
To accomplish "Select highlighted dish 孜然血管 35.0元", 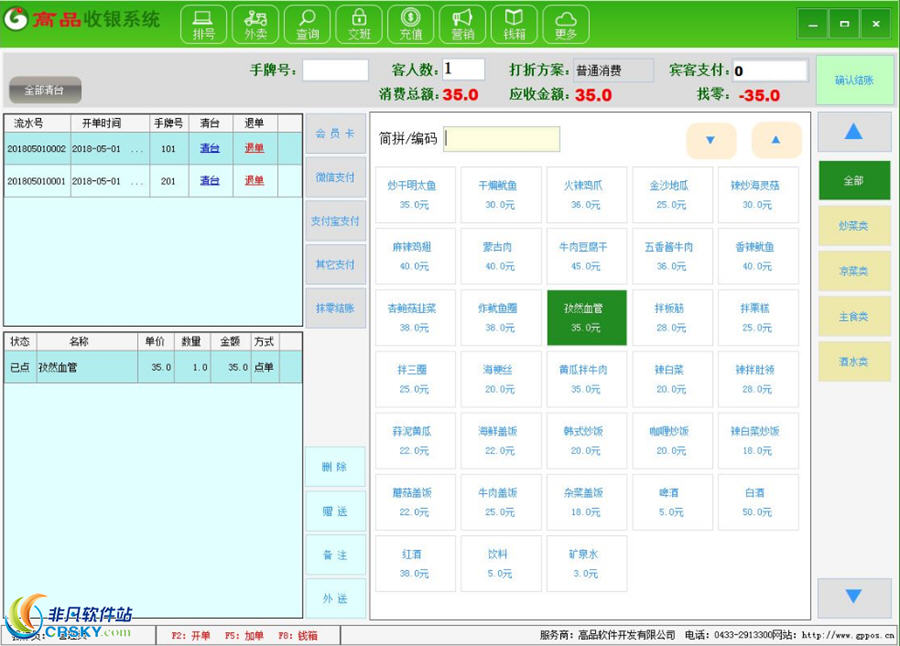I will click(x=587, y=318).
